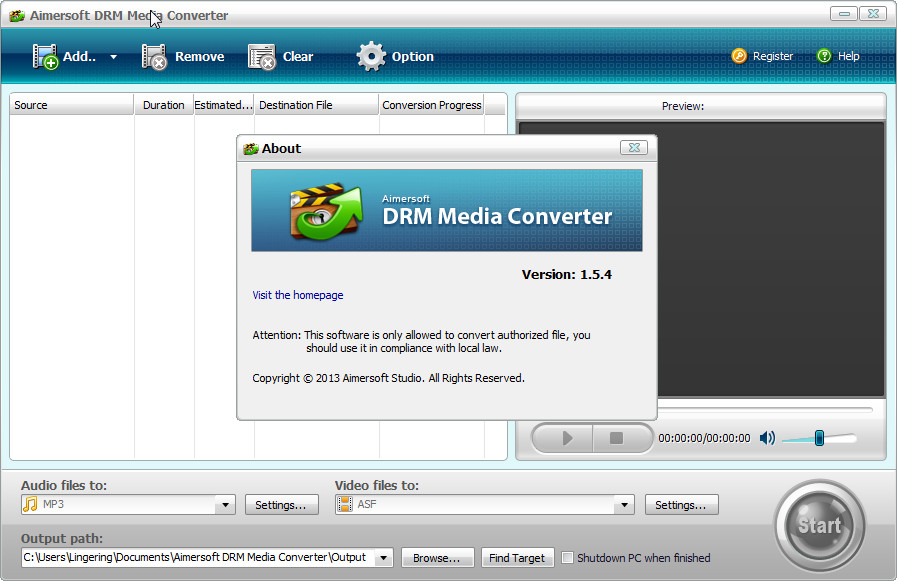Open video Settings next to ASF

[x=681, y=505]
